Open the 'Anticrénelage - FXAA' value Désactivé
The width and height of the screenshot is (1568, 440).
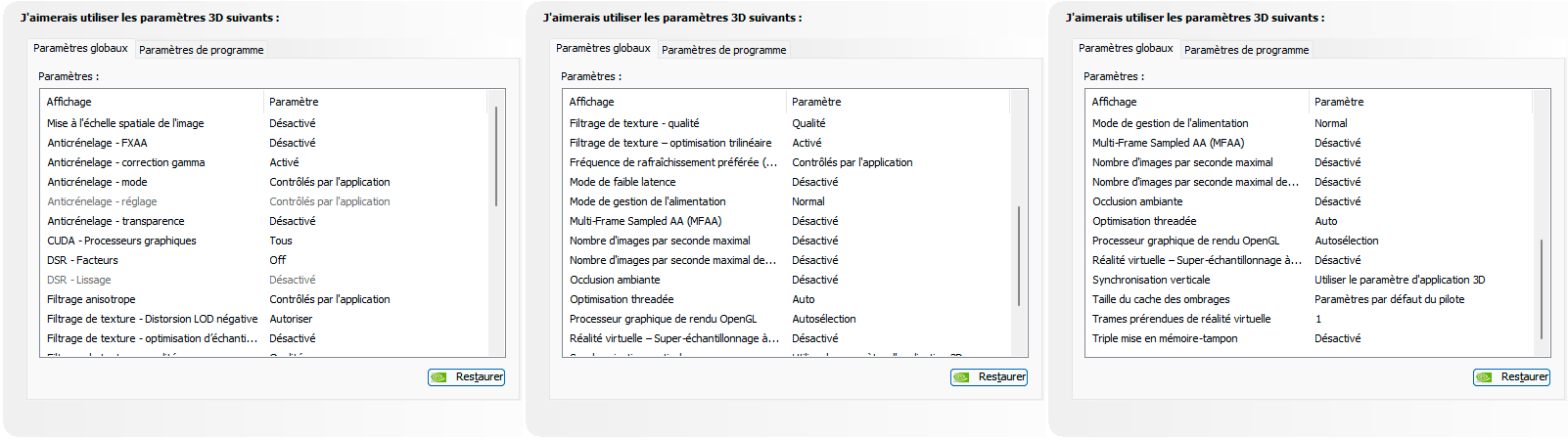(293, 143)
